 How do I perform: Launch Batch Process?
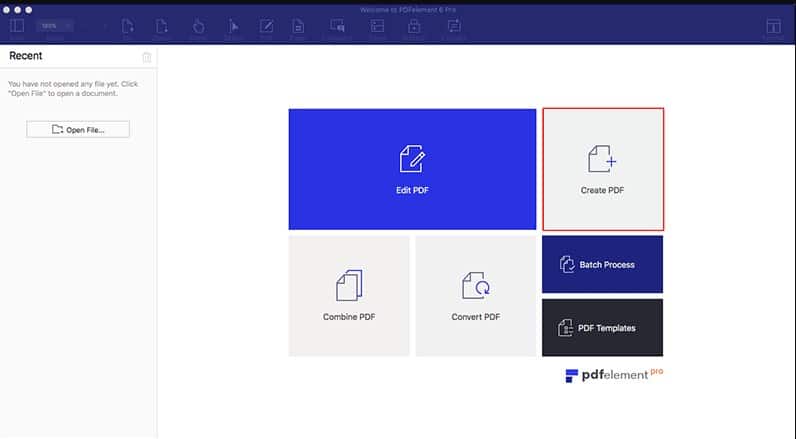pyautogui.click(x=602, y=264)
